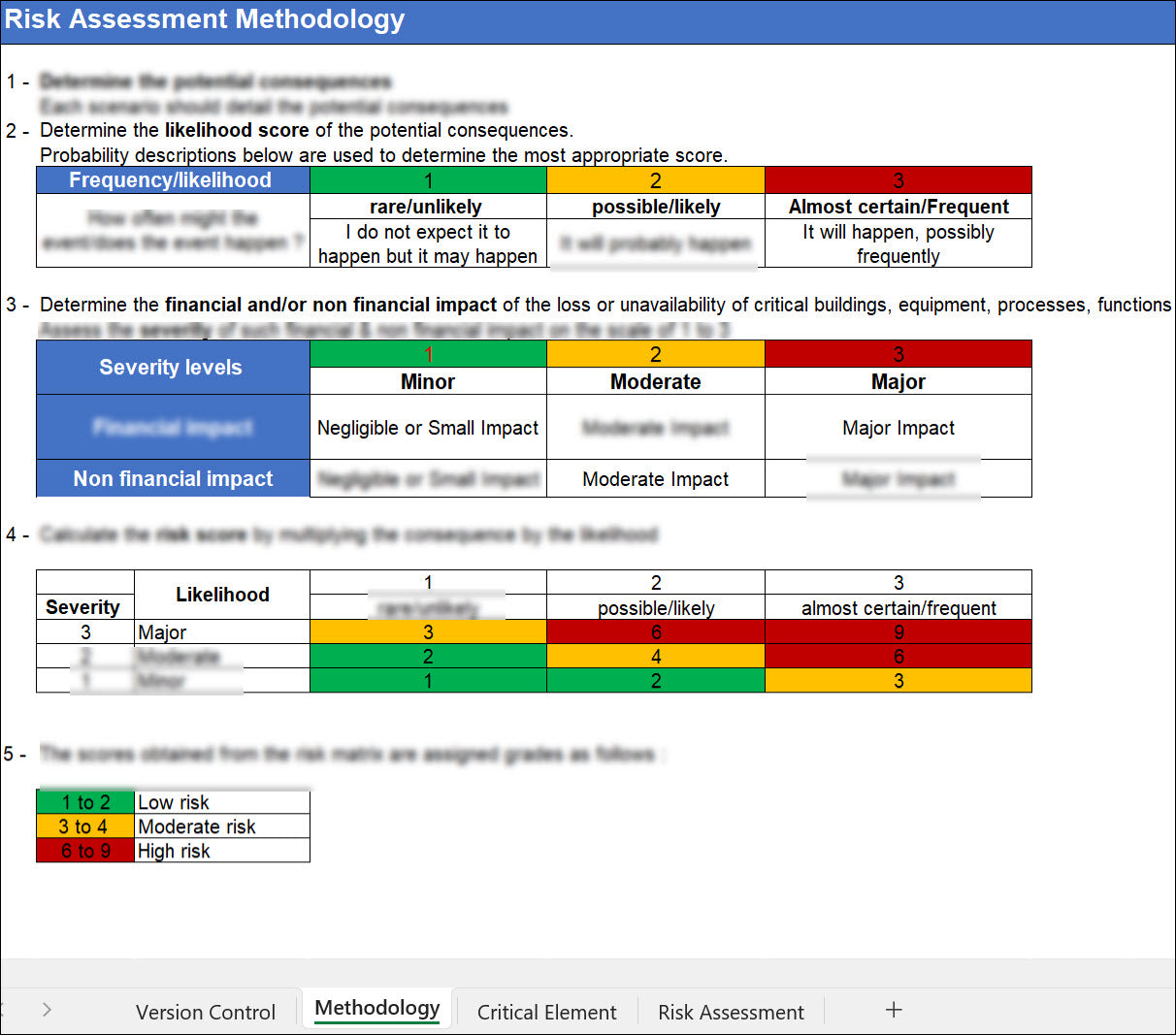Screen dimensions: 1176x1035
Task: Click the 'High risk' label cell
Action: tap(221, 851)
